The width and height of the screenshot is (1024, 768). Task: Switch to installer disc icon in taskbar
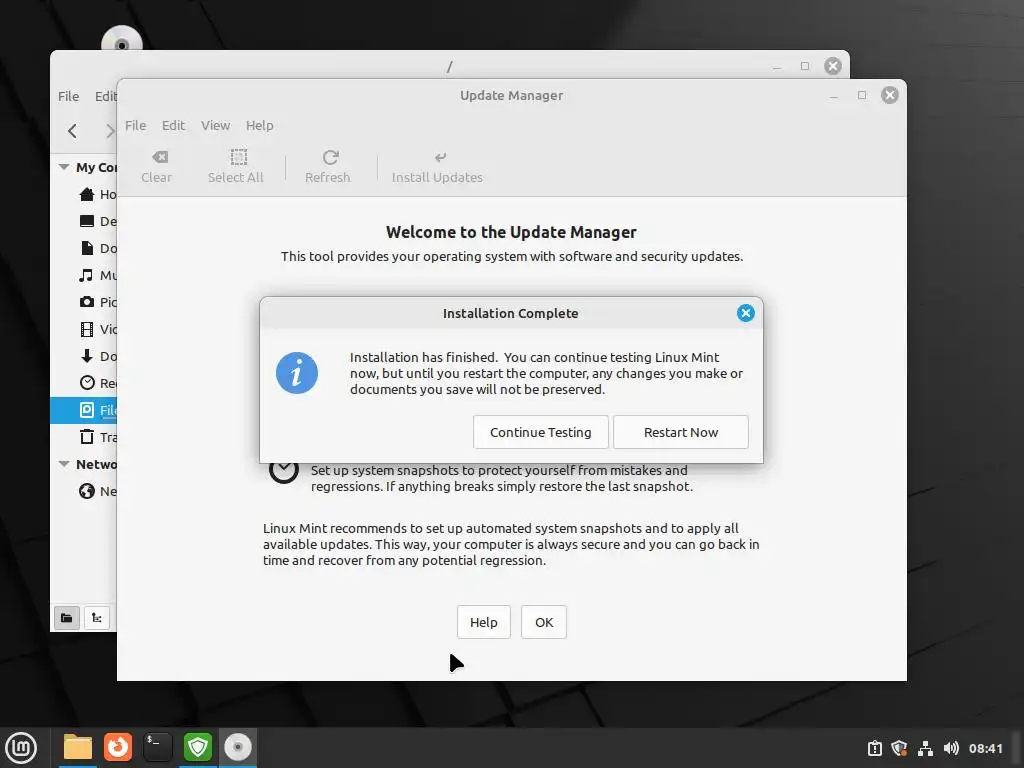pos(238,748)
